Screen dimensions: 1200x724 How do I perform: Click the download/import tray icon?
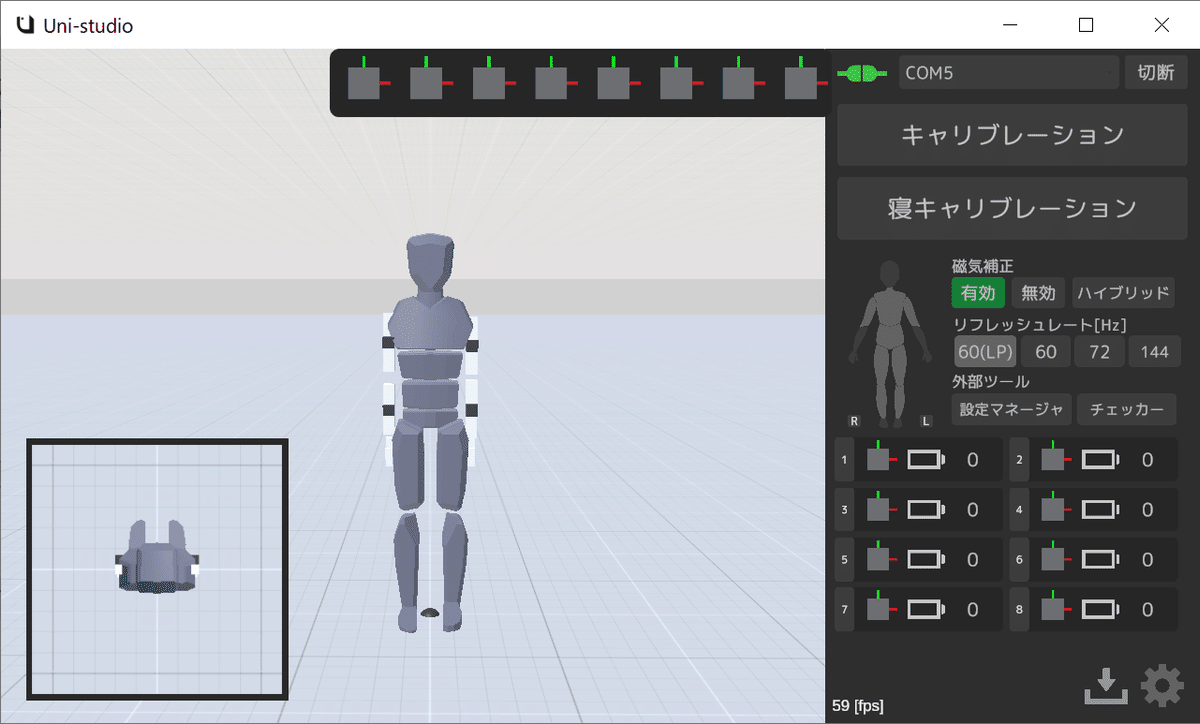tap(1106, 686)
